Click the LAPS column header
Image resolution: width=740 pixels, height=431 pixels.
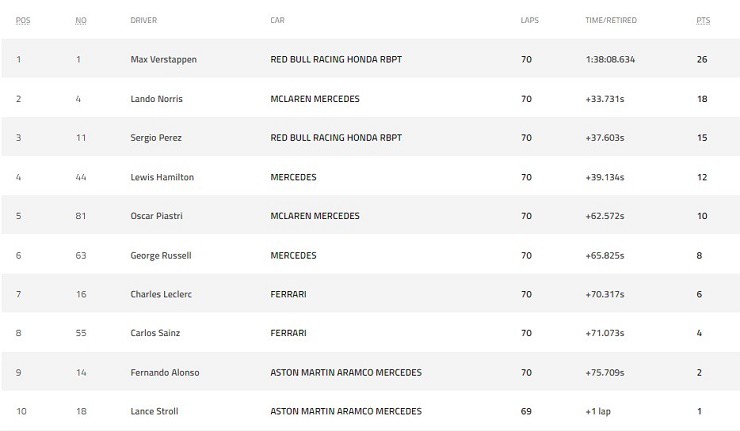tap(530, 20)
